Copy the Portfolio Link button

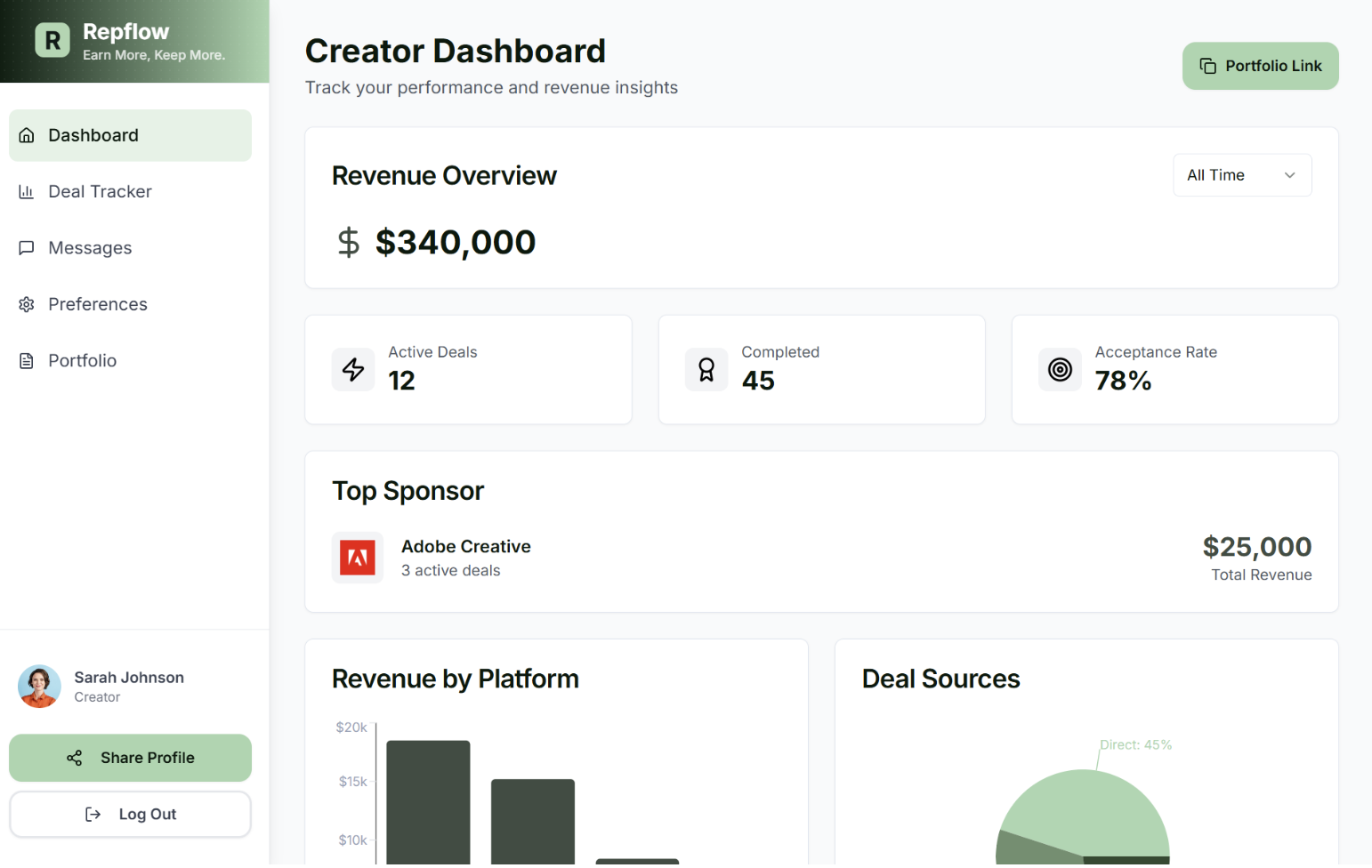click(1260, 66)
